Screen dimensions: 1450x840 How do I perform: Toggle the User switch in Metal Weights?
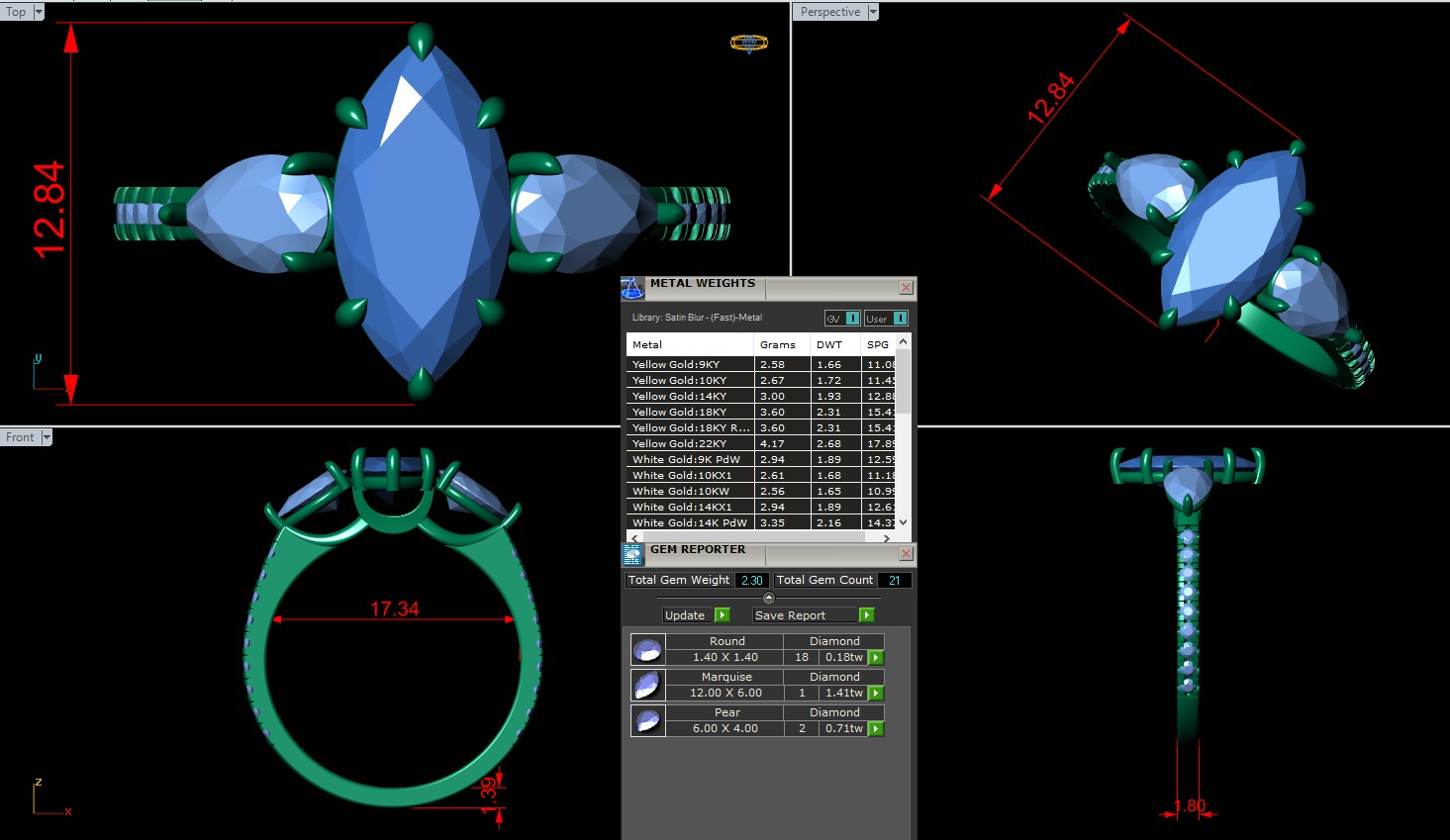coord(886,318)
